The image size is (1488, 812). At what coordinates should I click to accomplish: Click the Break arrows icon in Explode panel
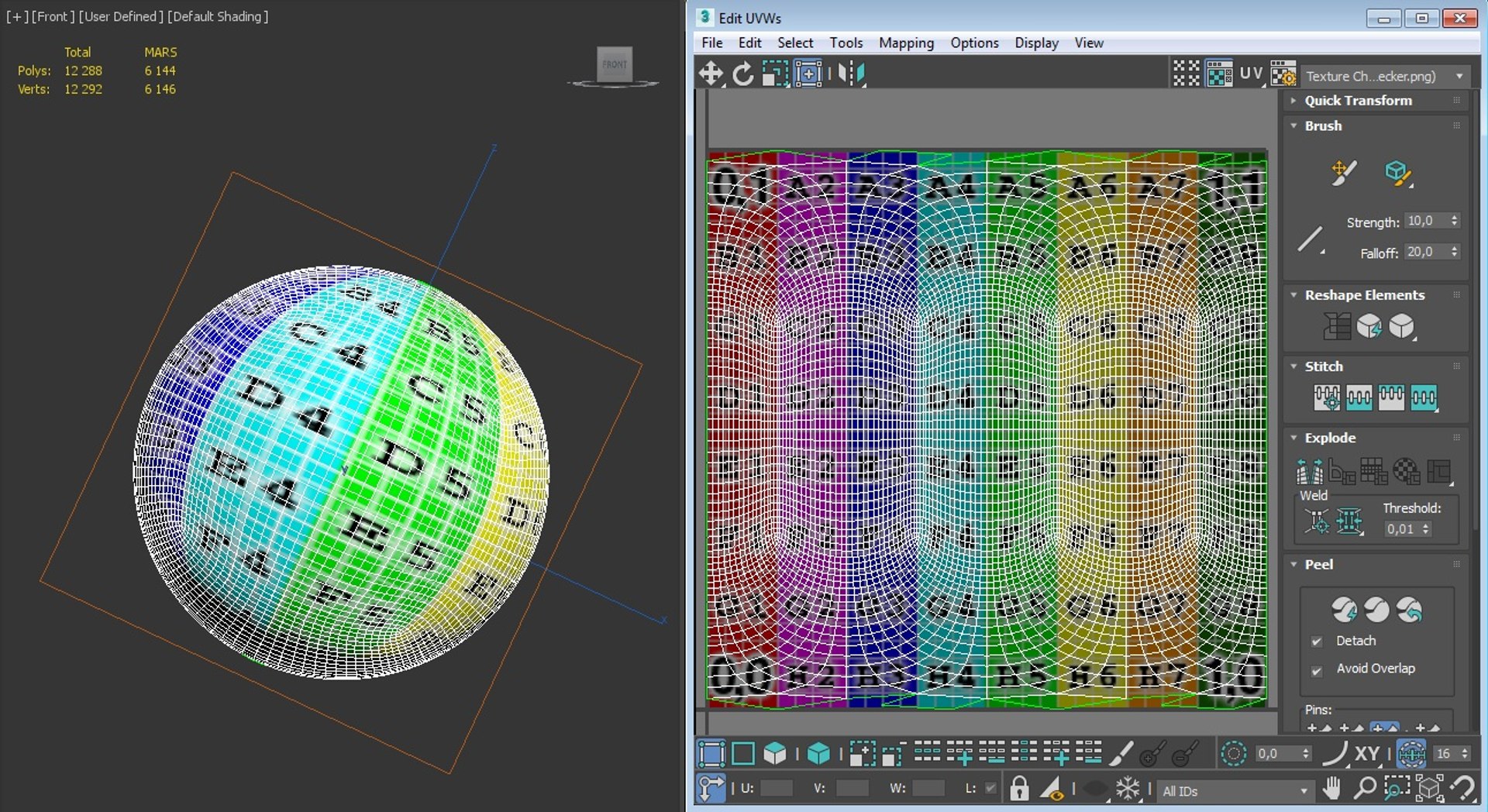1310,471
